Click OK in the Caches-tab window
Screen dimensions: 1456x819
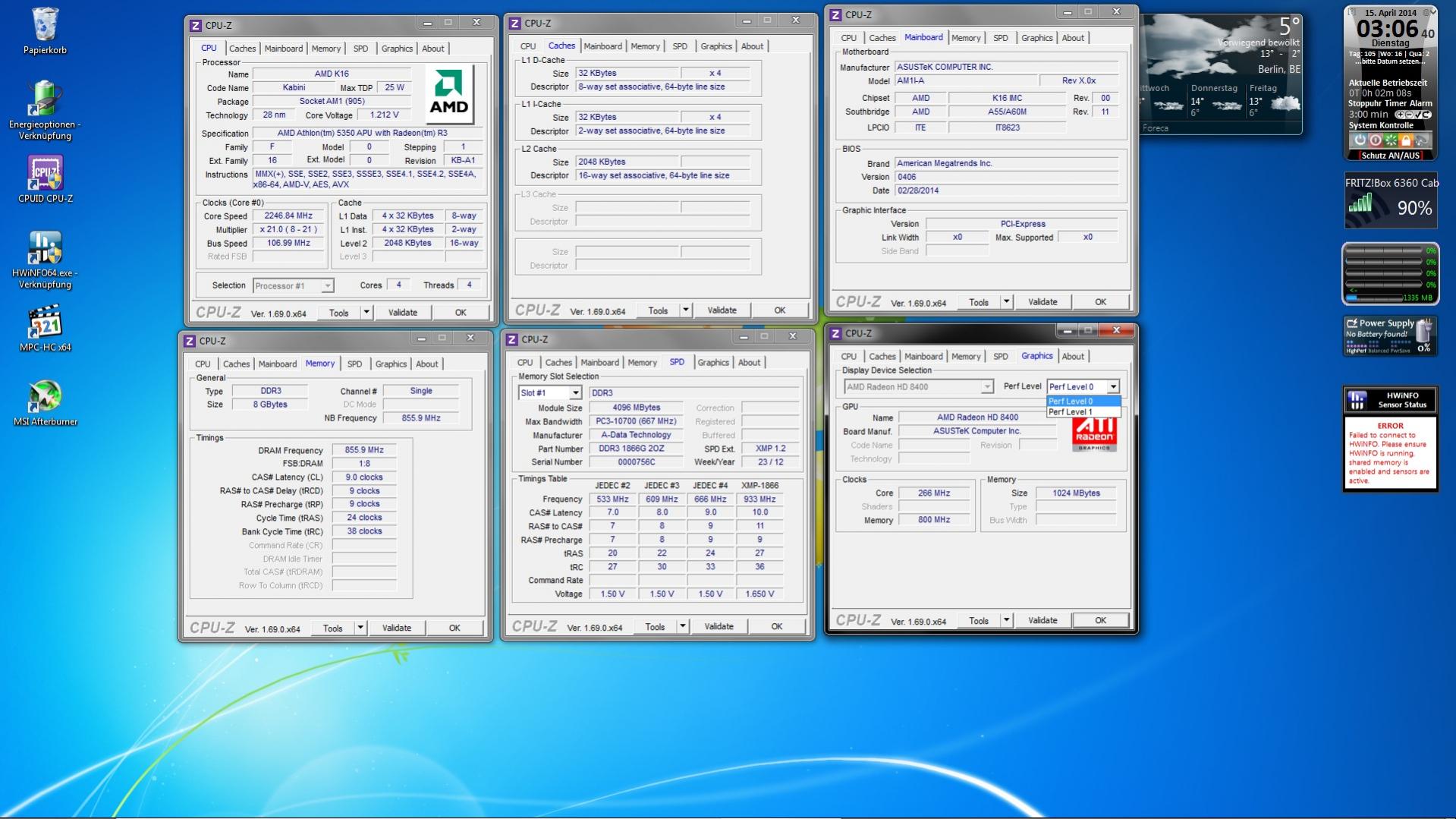click(780, 310)
